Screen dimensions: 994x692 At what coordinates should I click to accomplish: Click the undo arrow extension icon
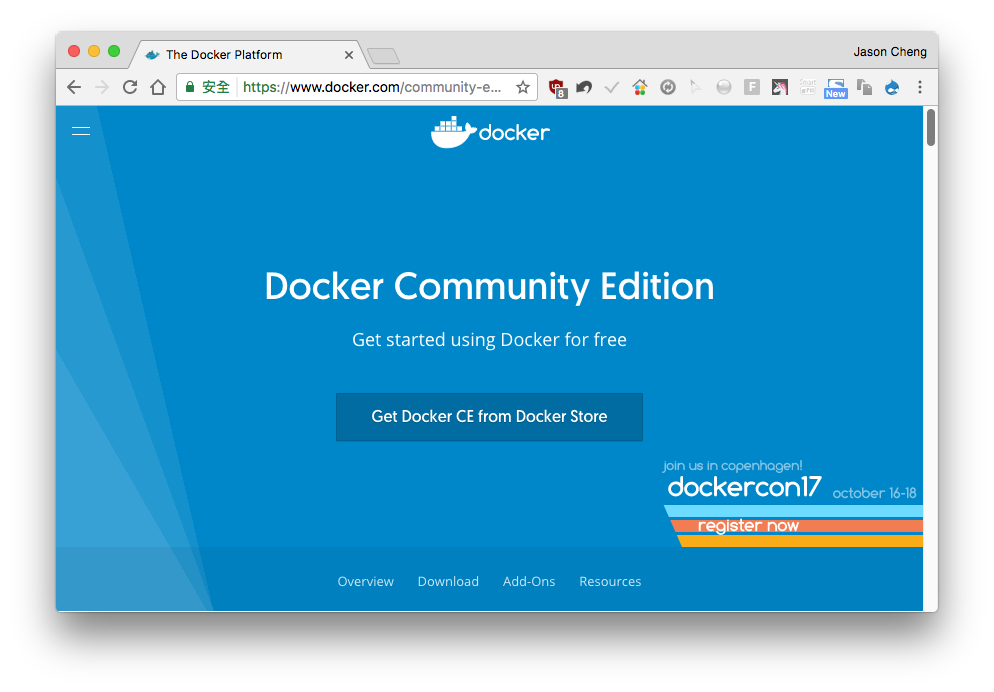click(x=584, y=87)
